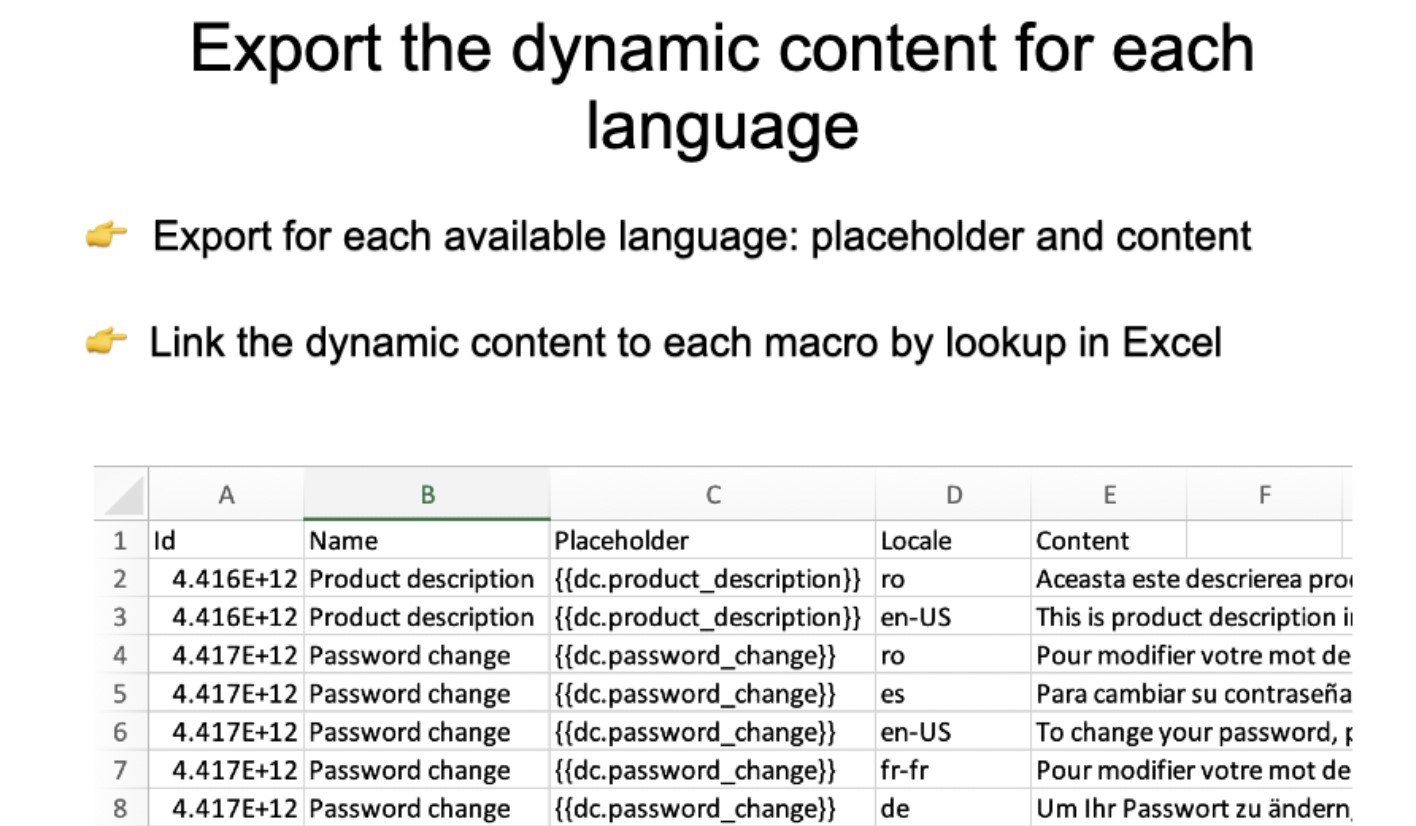Click the select-all corner triangle of the sheet

pos(122,495)
